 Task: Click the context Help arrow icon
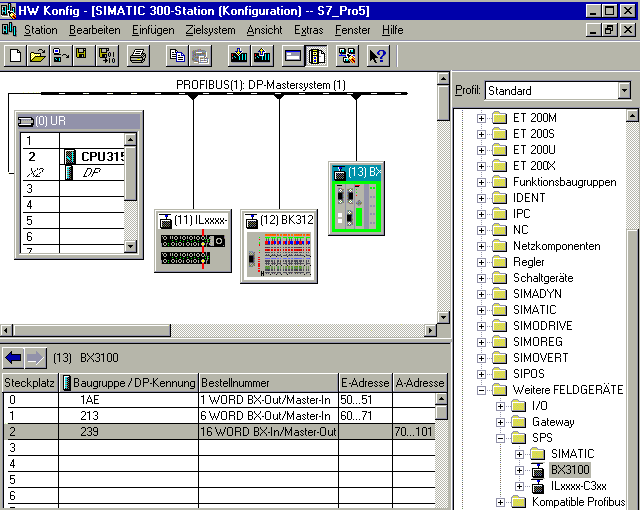point(378,56)
